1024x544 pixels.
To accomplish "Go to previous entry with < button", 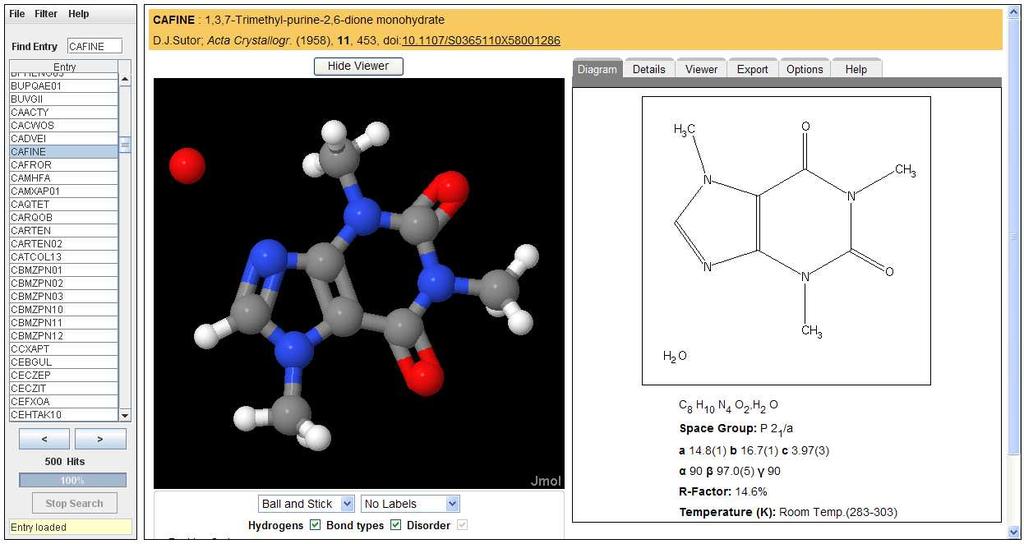I will 44,439.
